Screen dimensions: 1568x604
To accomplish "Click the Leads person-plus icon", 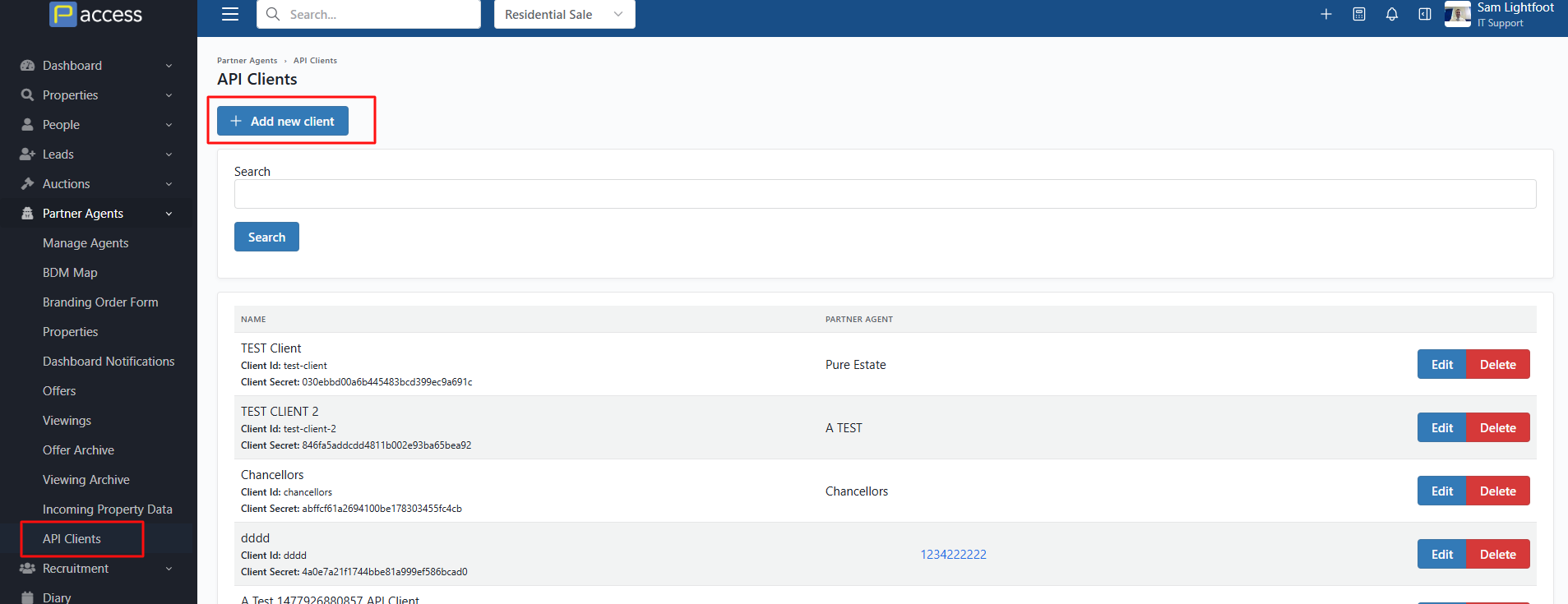I will (x=27, y=154).
